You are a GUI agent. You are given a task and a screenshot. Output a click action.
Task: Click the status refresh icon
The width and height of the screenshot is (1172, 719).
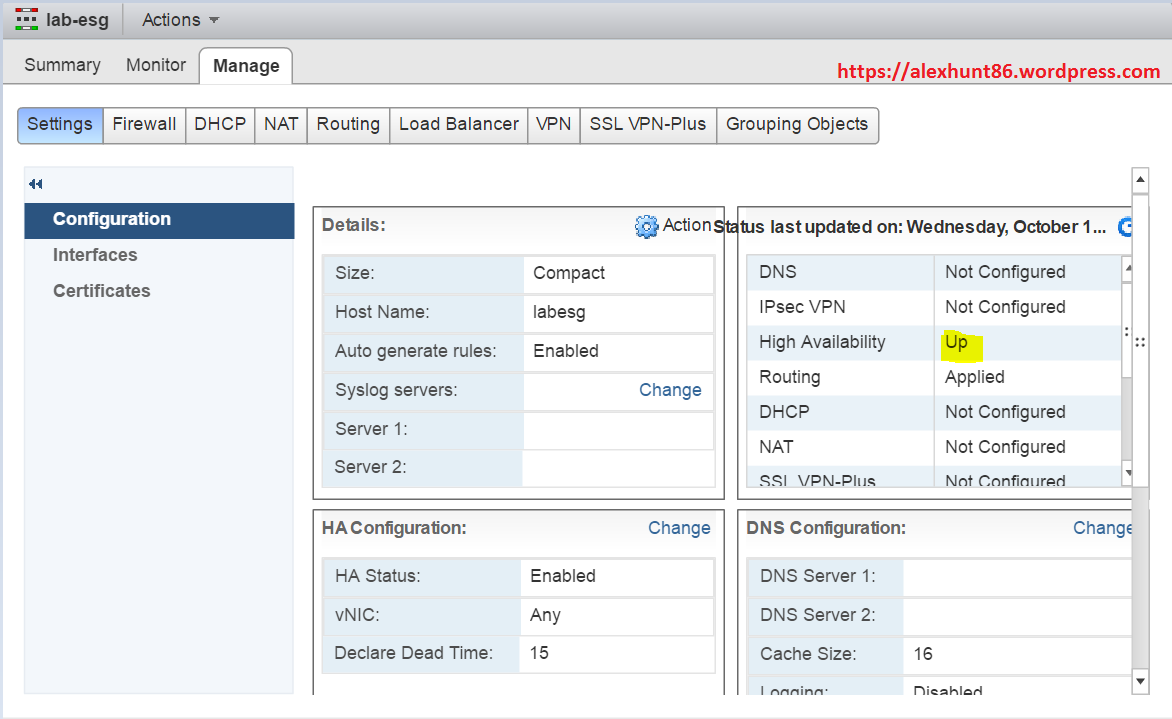pos(1125,227)
